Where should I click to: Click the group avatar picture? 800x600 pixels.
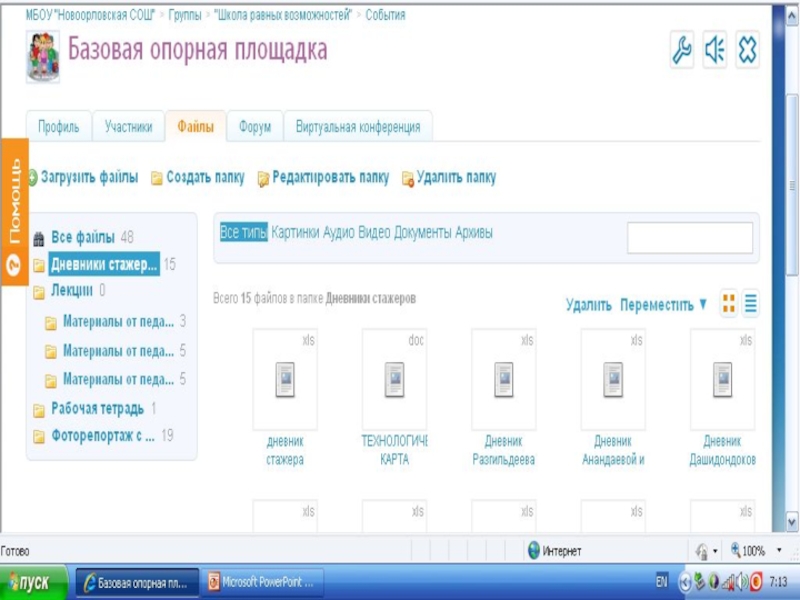point(43,56)
